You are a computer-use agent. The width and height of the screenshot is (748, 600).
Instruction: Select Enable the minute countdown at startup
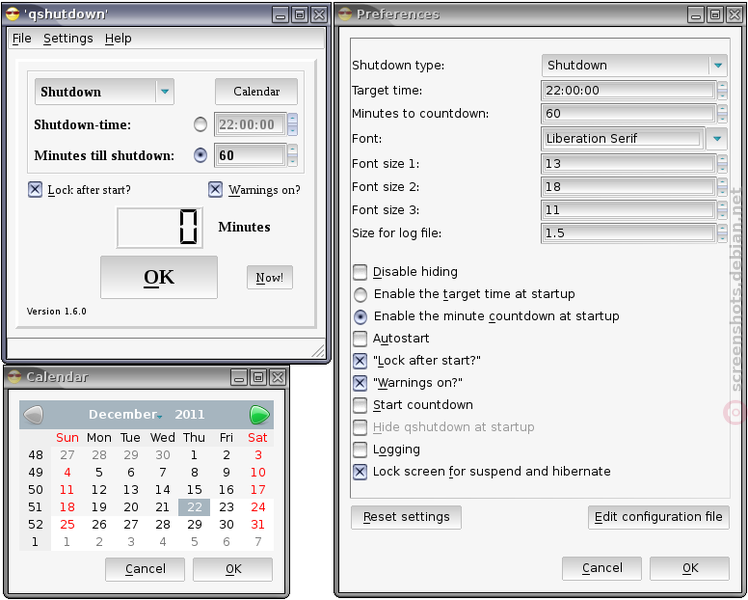[360, 317]
